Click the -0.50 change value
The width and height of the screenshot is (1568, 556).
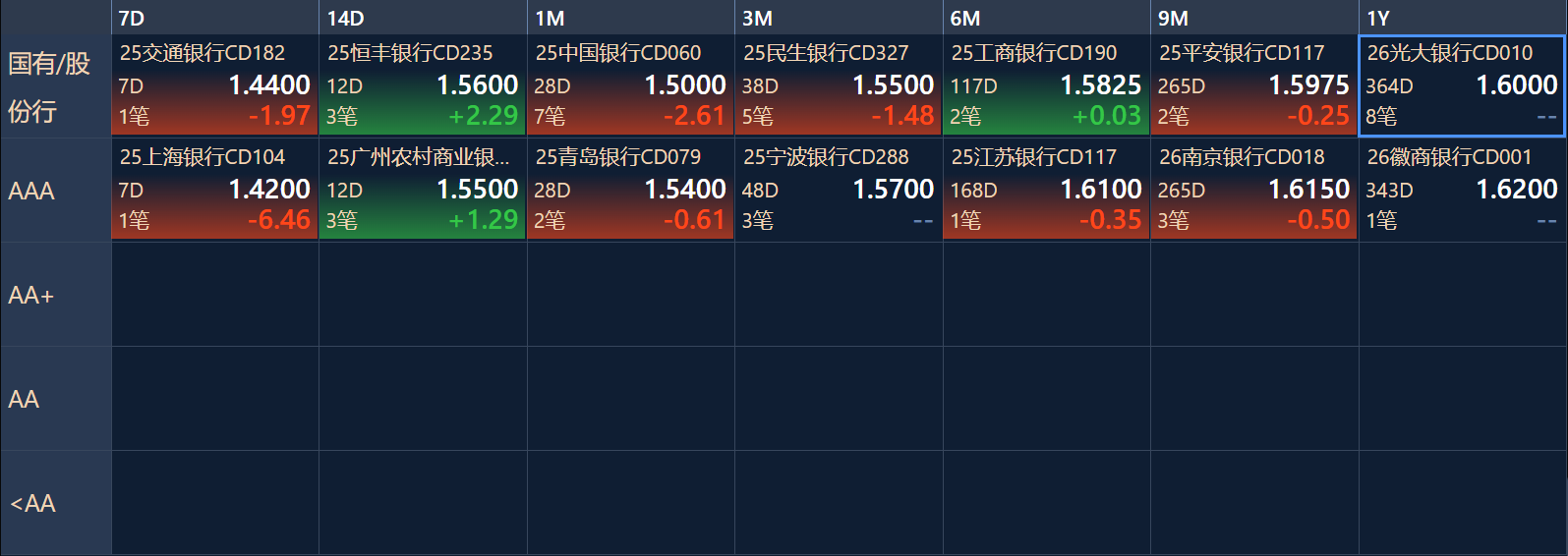click(1319, 220)
